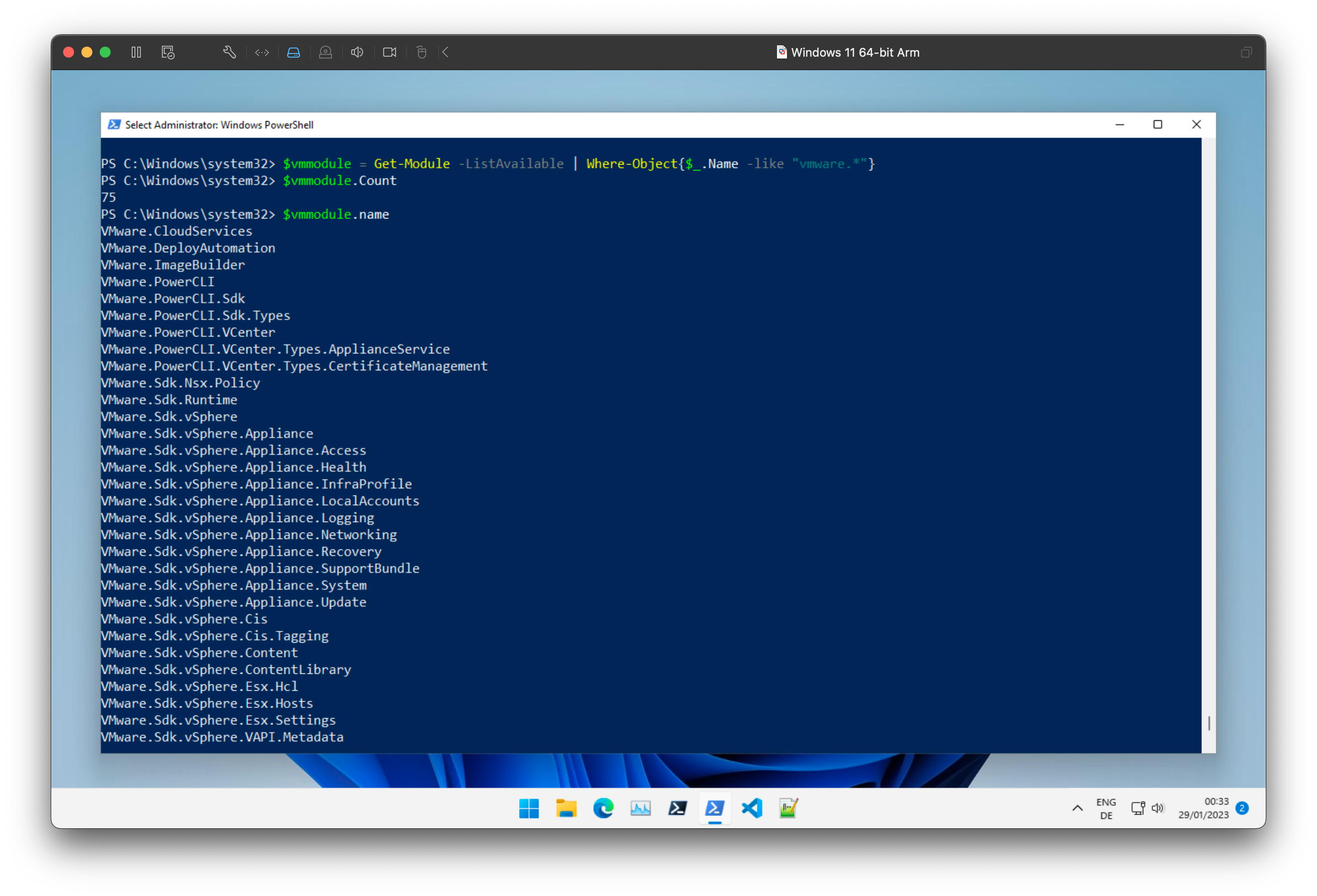Viewport: 1317px width, 896px height.
Task: Launch Microsoft Edge from the taskbar
Action: pyautogui.click(x=604, y=808)
